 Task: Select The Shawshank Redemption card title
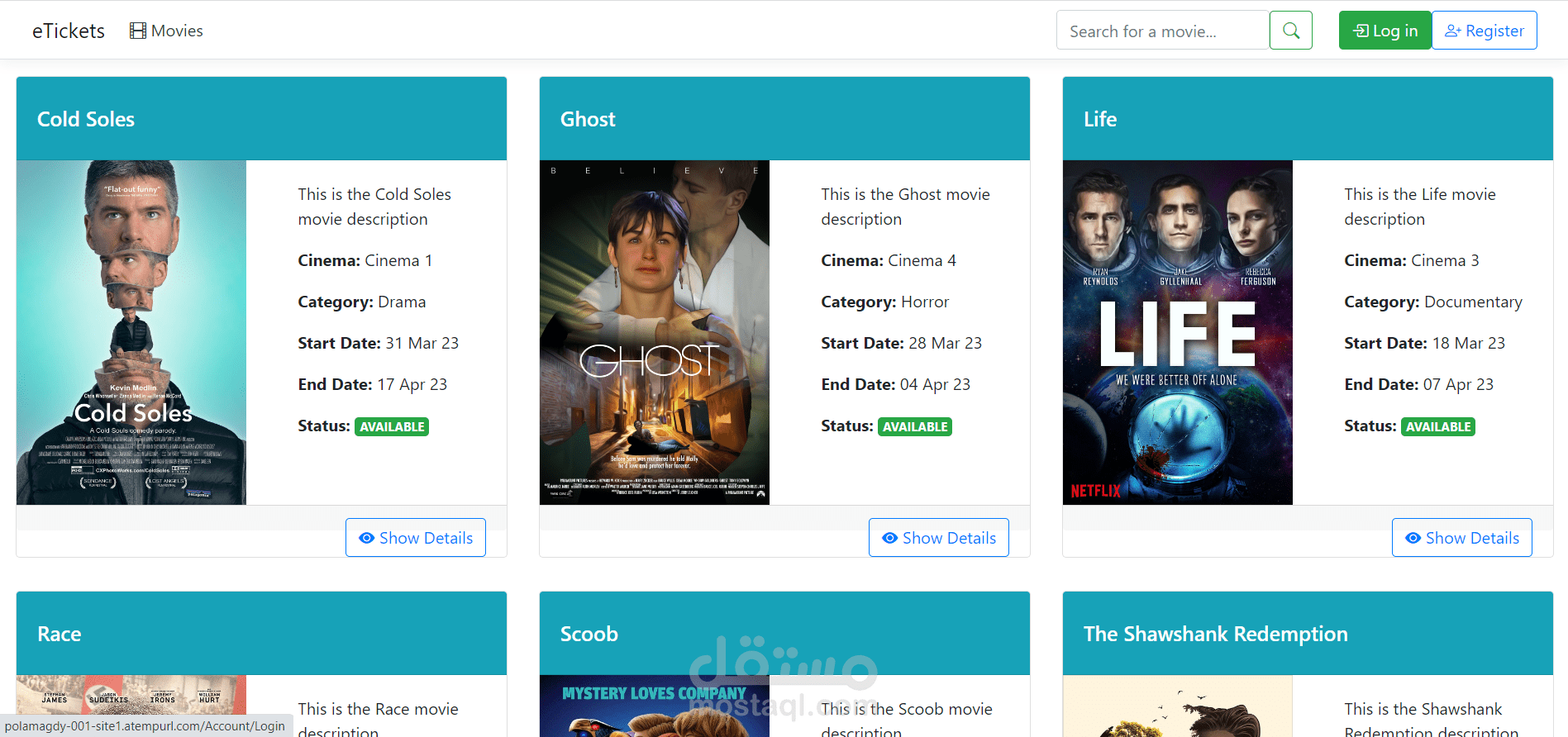click(x=1216, y=634)
